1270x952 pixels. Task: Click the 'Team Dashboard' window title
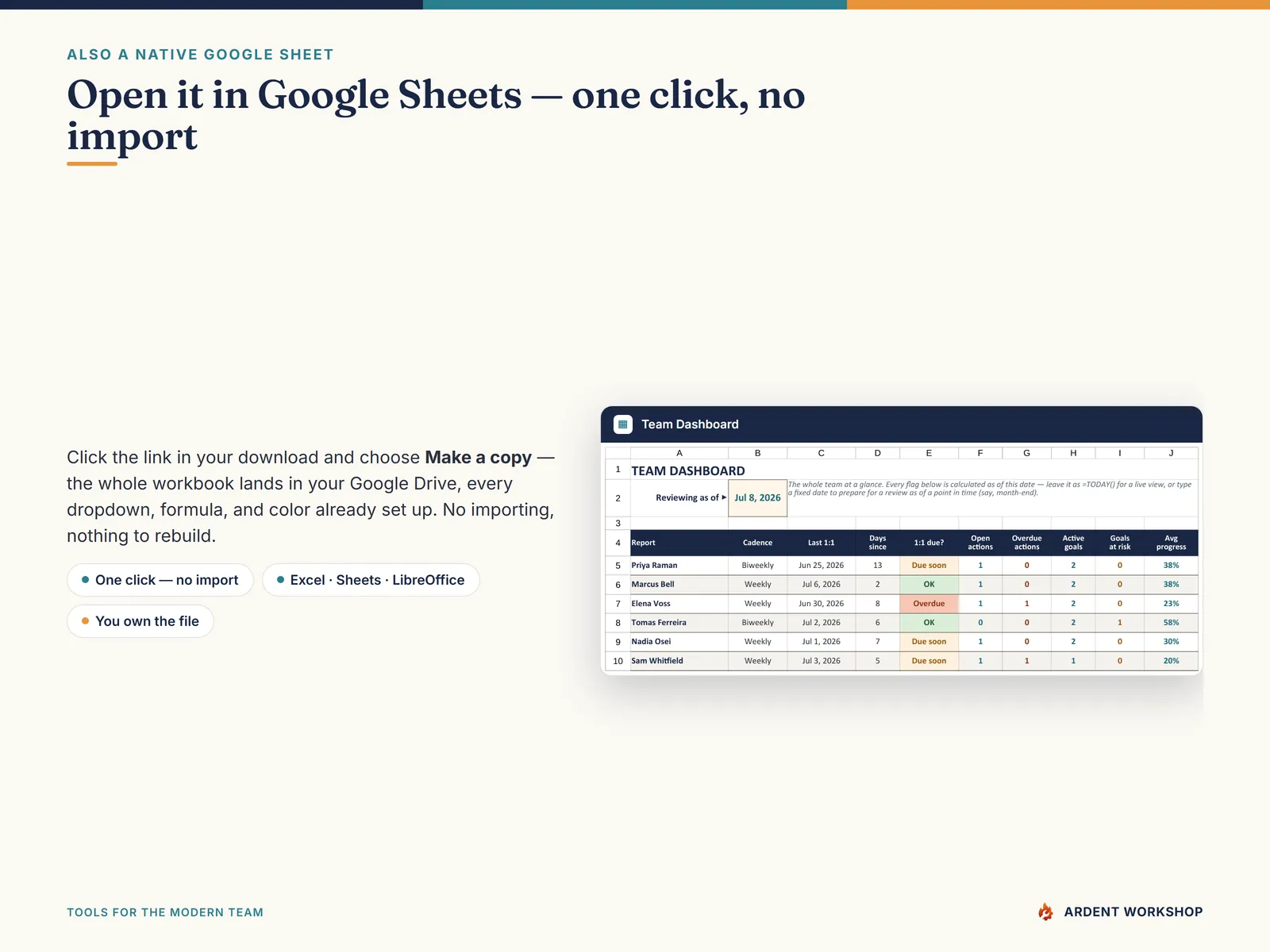point(690,424)
